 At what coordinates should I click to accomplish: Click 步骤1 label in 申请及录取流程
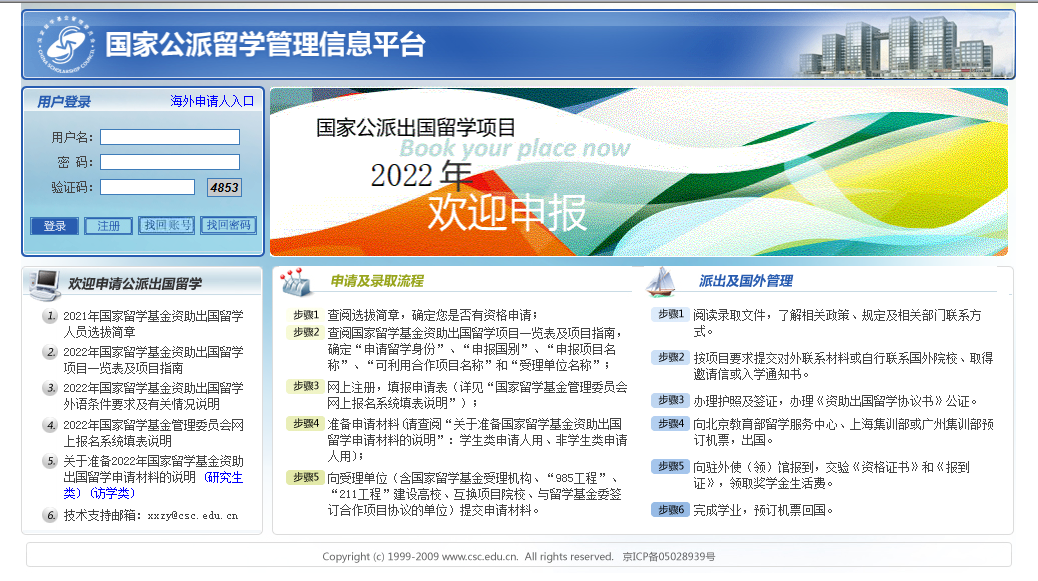(x=305, y=315)
